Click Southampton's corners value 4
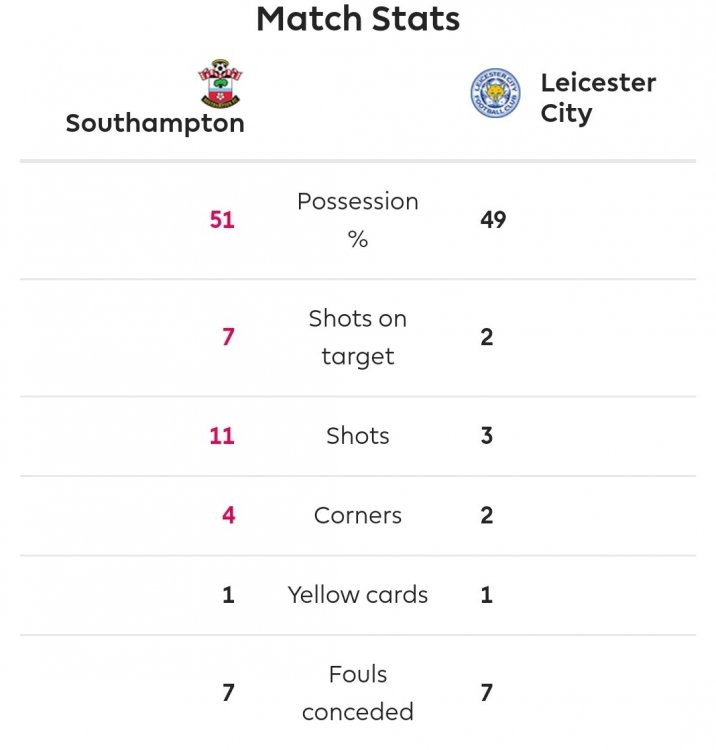Screen dimensions: 716x750 pos(228,516)
